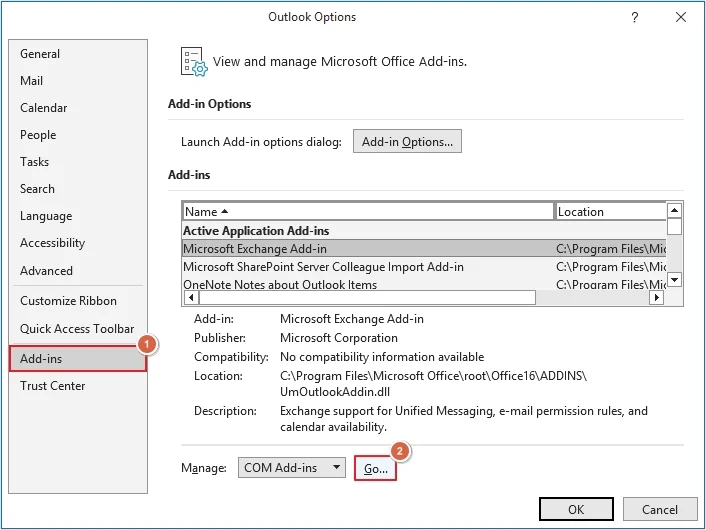
Task: Open Quick Access Toolbar settings
Action: click(77, 329)
